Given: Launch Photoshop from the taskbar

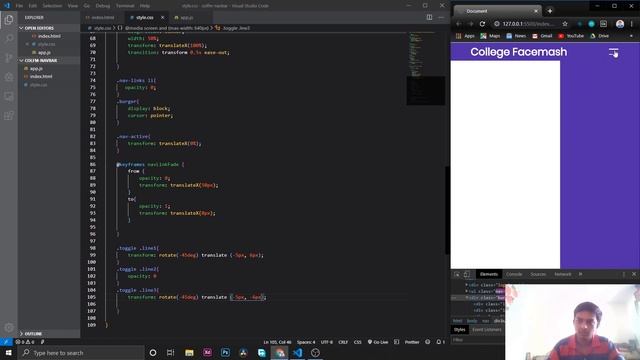Looking at the screenshot, I should 225,353.
